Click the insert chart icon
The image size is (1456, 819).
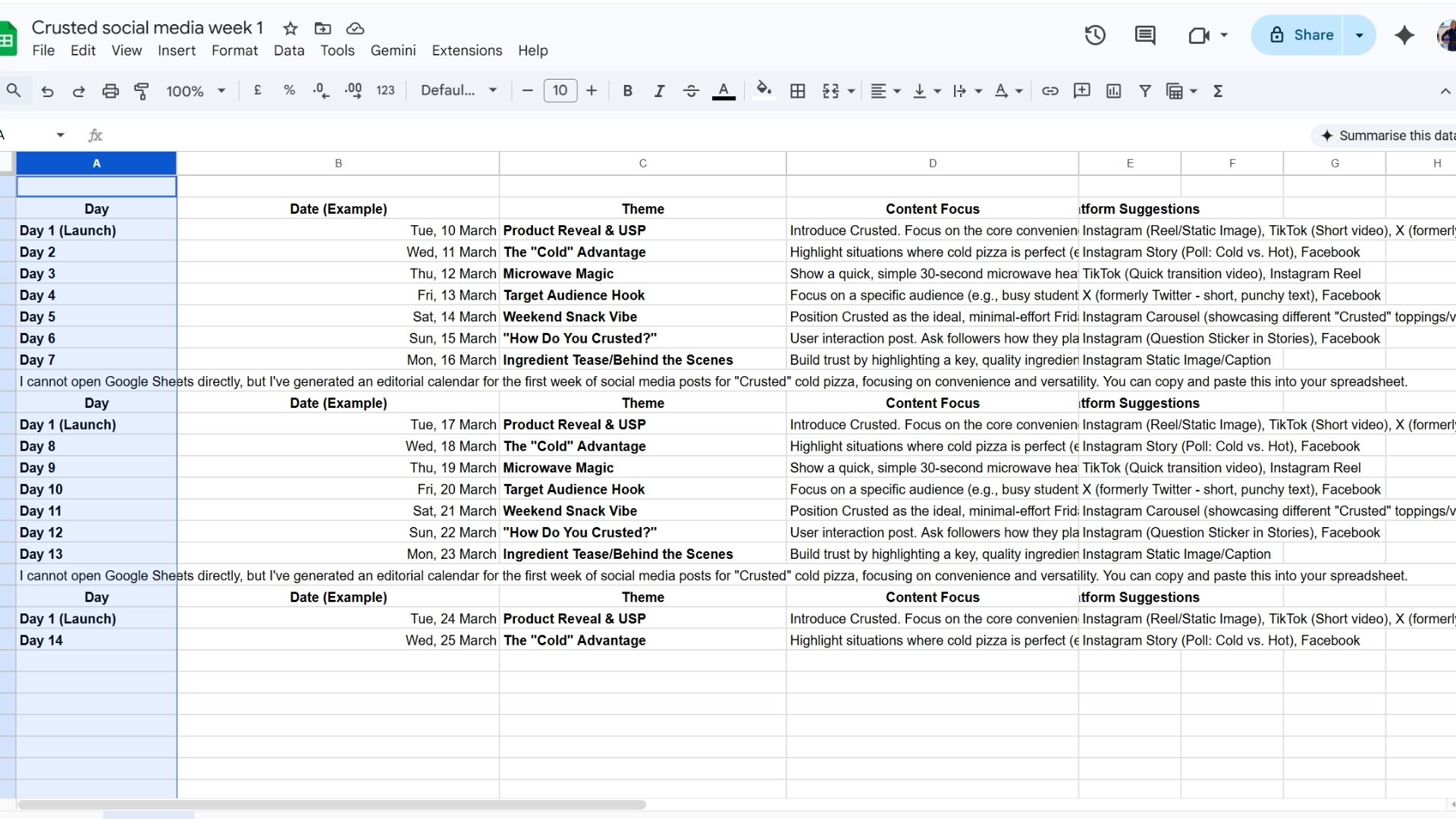click(x=1113, y=91)
